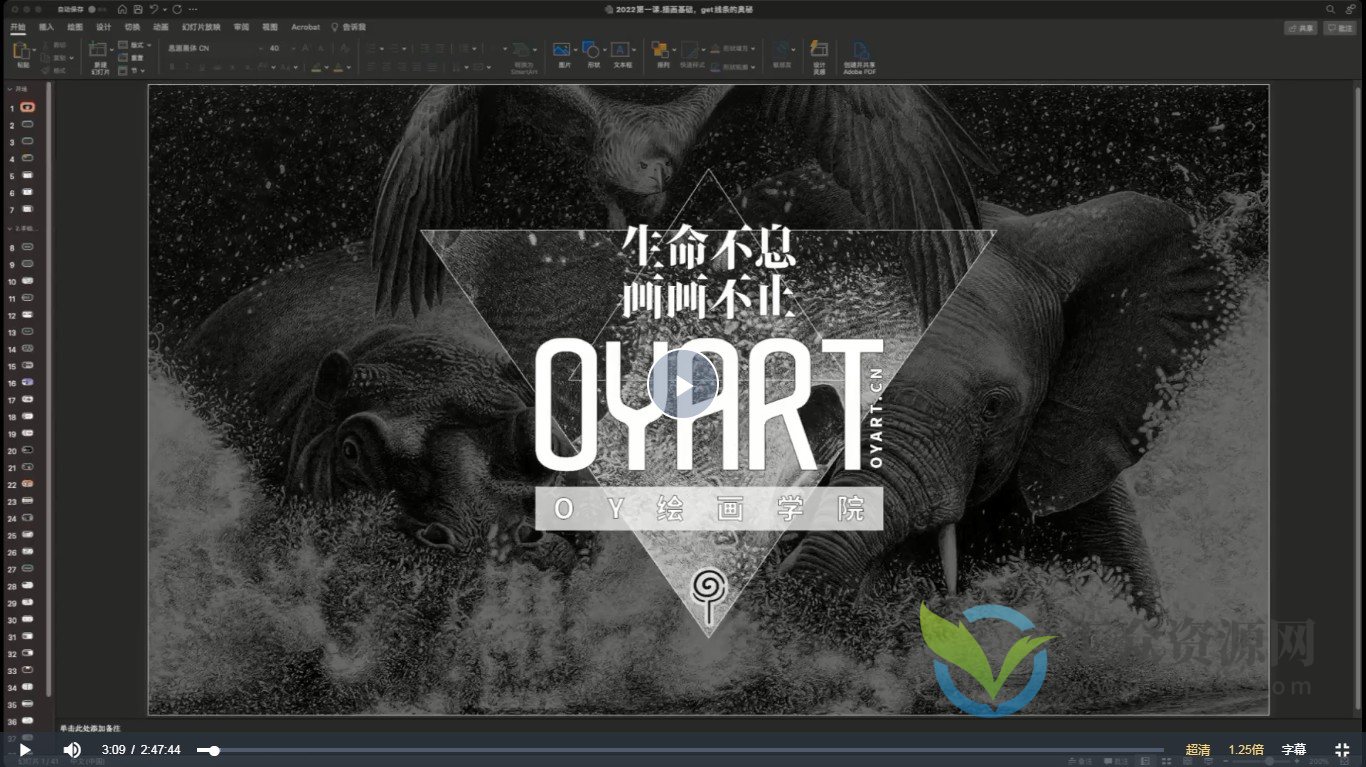1366x767 pixels.
Task: Insert a 图片 picture
Action: click(564, 54)
